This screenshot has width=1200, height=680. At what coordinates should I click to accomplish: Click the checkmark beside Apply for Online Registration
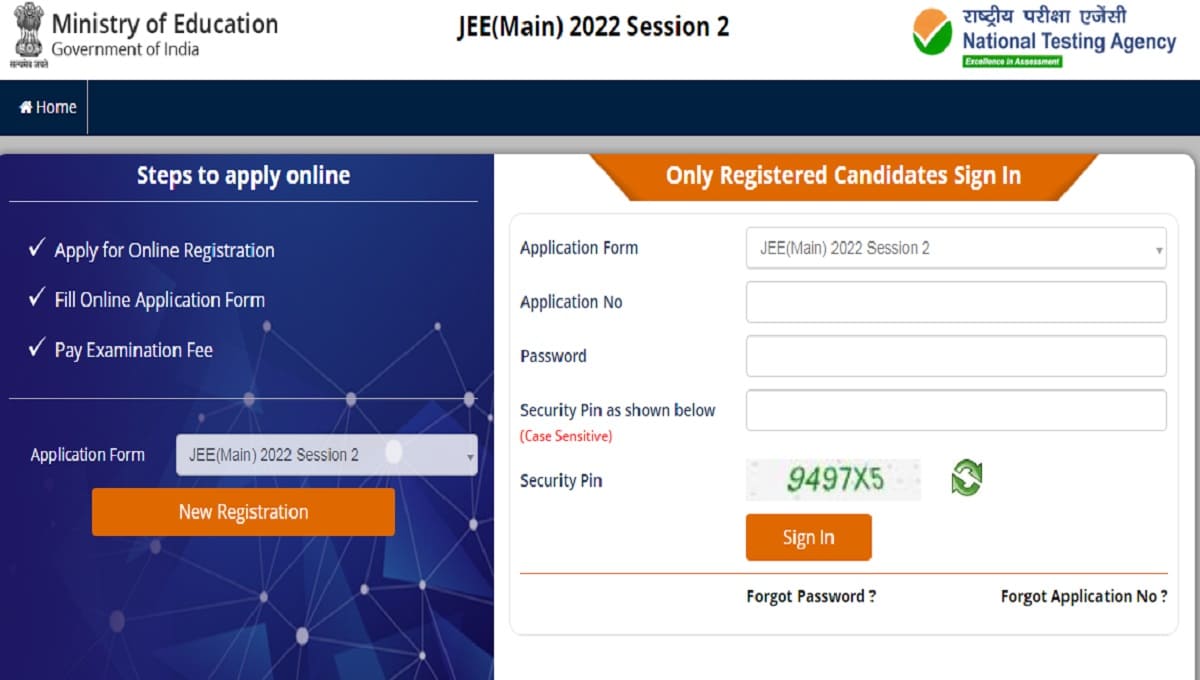37,248
